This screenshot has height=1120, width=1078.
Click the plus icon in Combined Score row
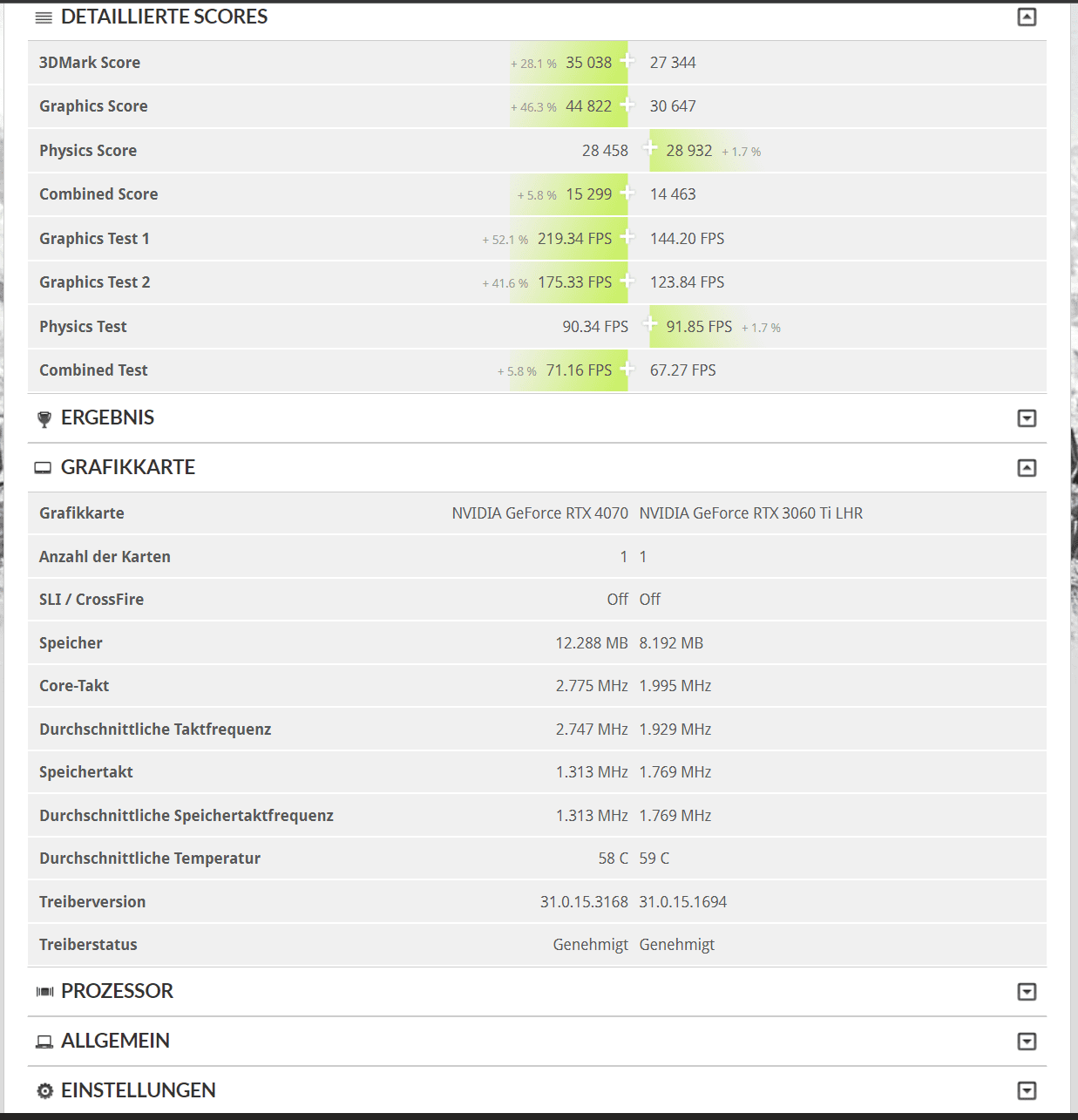[627, 192]
